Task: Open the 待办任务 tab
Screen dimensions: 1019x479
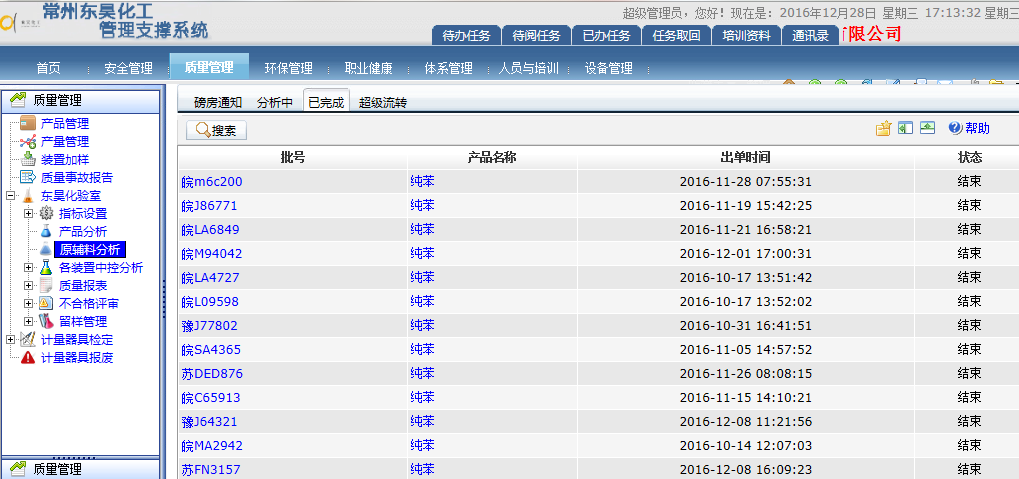Action: [466, 35]
